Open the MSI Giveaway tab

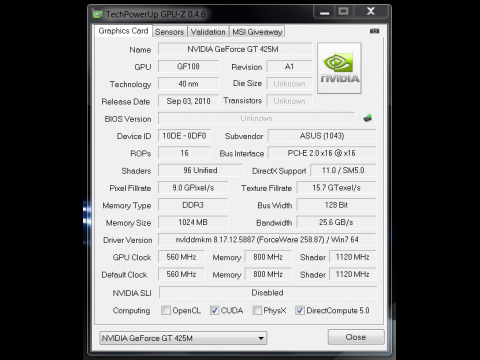point(257,32)
